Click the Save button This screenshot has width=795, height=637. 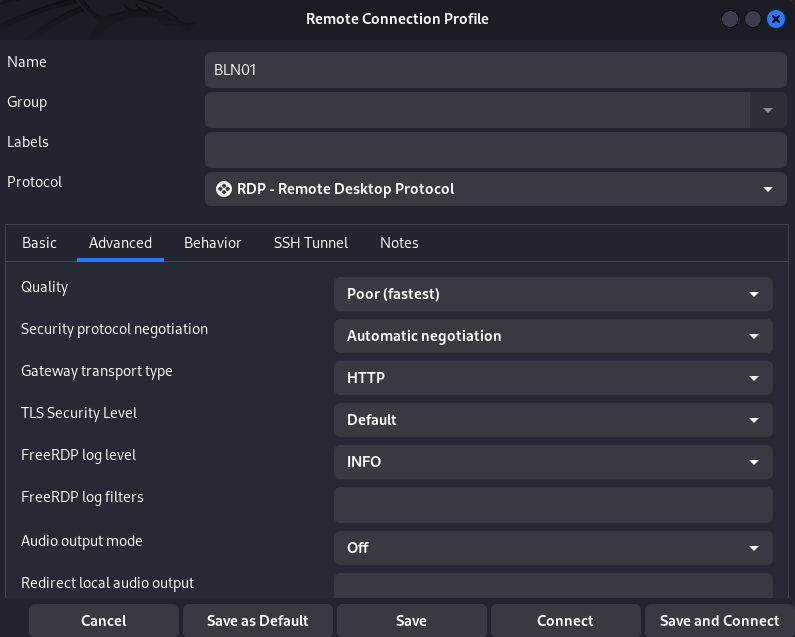(x=411, y=621)
